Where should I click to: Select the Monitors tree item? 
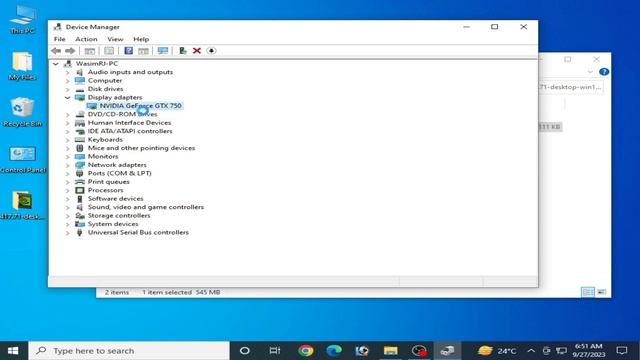[x=103, y=156]
